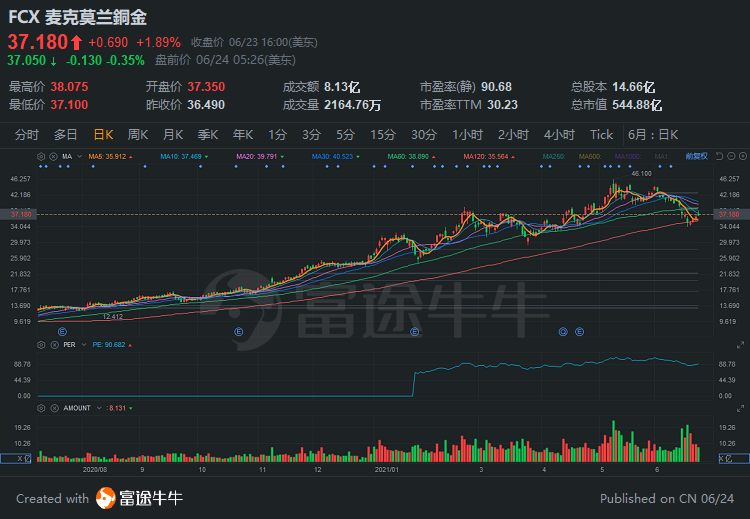
Task: Maximize the PER panel via expand arrows
Action: click(x=740, y=345)
